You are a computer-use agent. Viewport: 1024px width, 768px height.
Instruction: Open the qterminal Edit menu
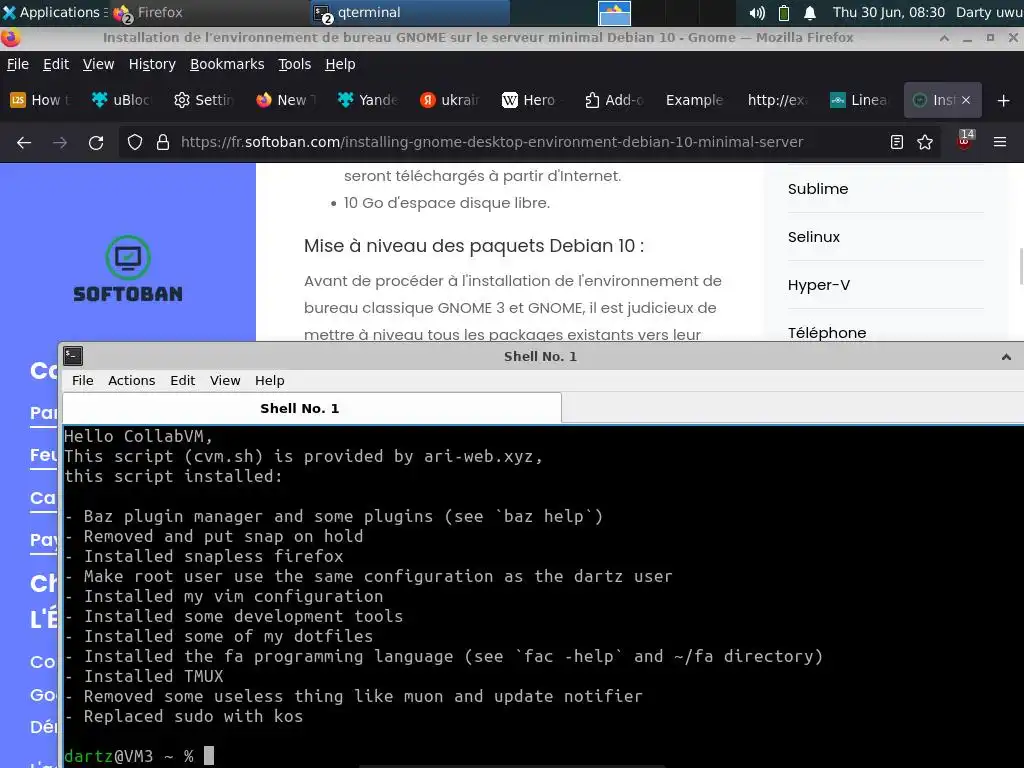[x=182, y=381]
